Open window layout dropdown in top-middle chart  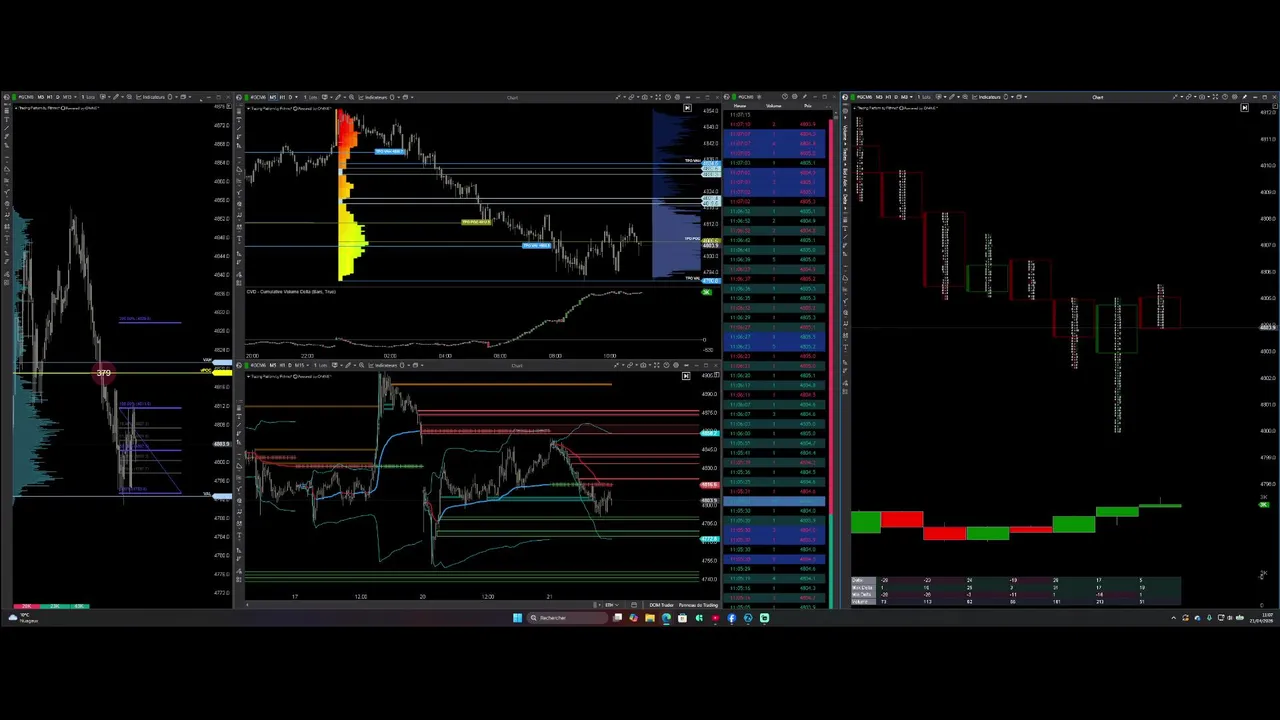click(407, 97)
